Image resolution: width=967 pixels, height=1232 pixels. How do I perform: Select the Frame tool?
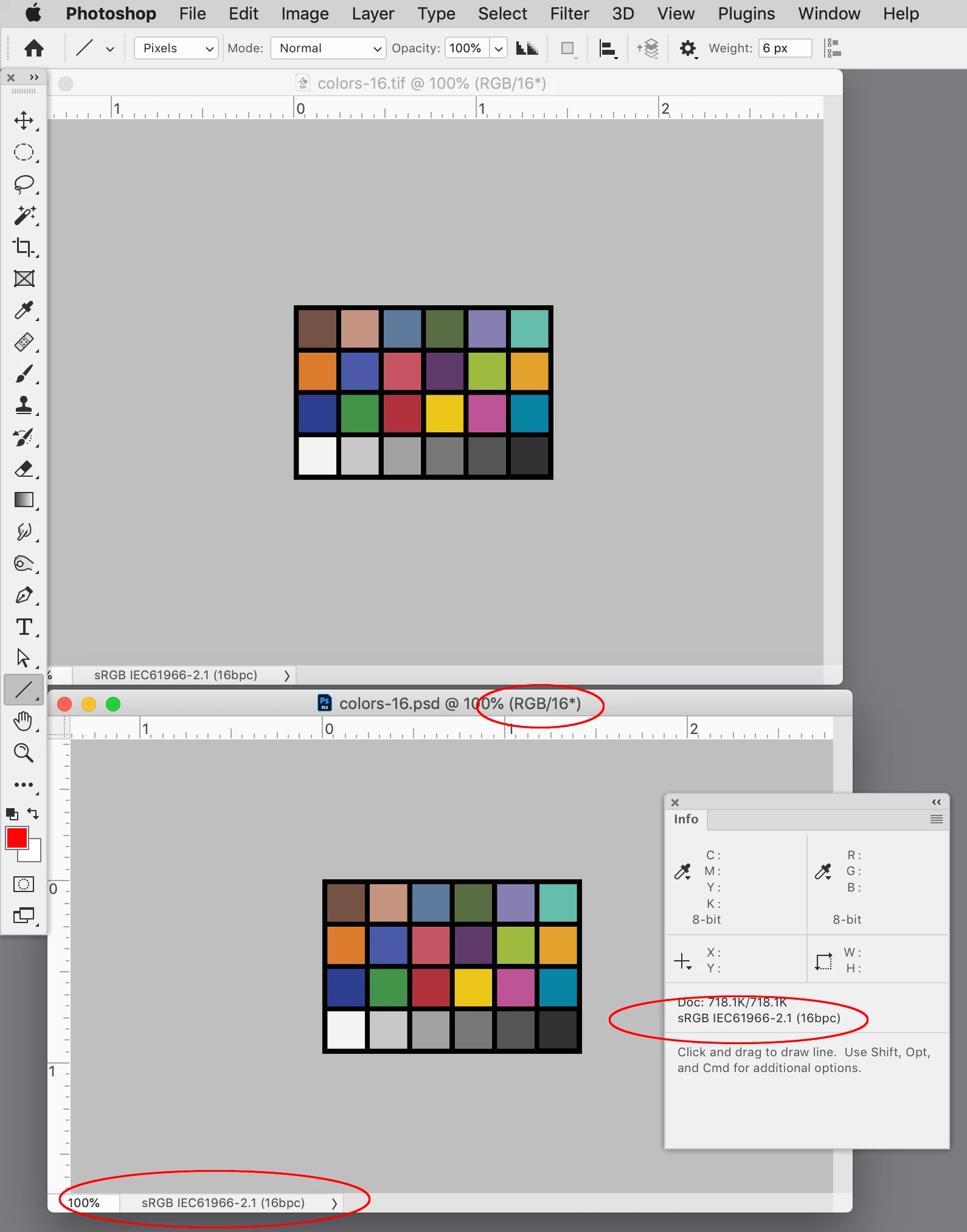(x=24, y=279)
